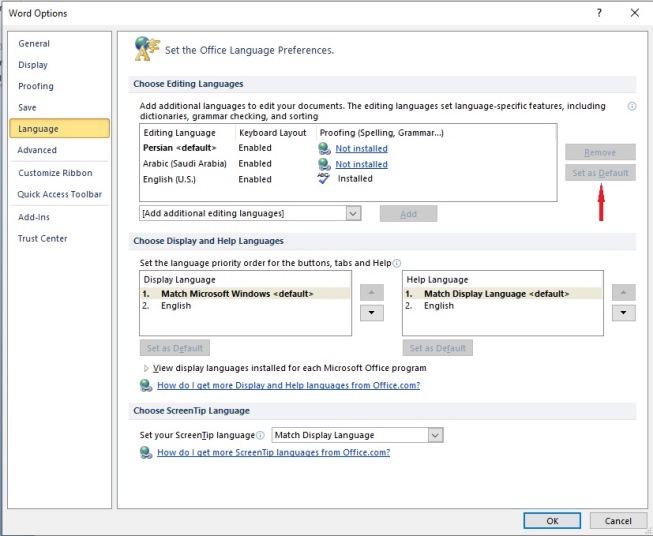The width and height of the screenshot is (653, 536).
Task: Switch to the Advanced options page
Action: tap(37, 150)
